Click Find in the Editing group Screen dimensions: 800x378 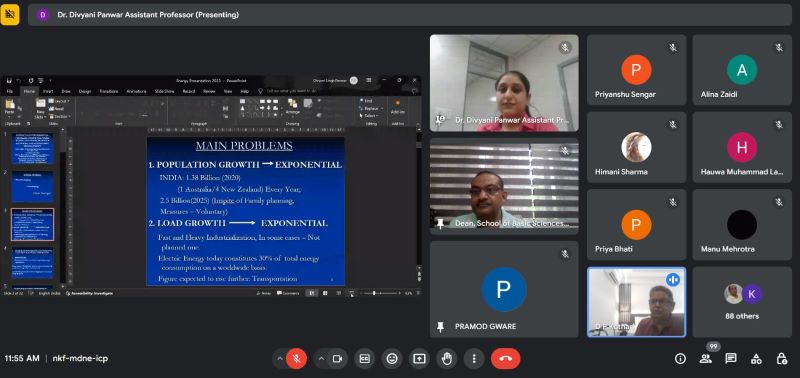tap(366, 101)
